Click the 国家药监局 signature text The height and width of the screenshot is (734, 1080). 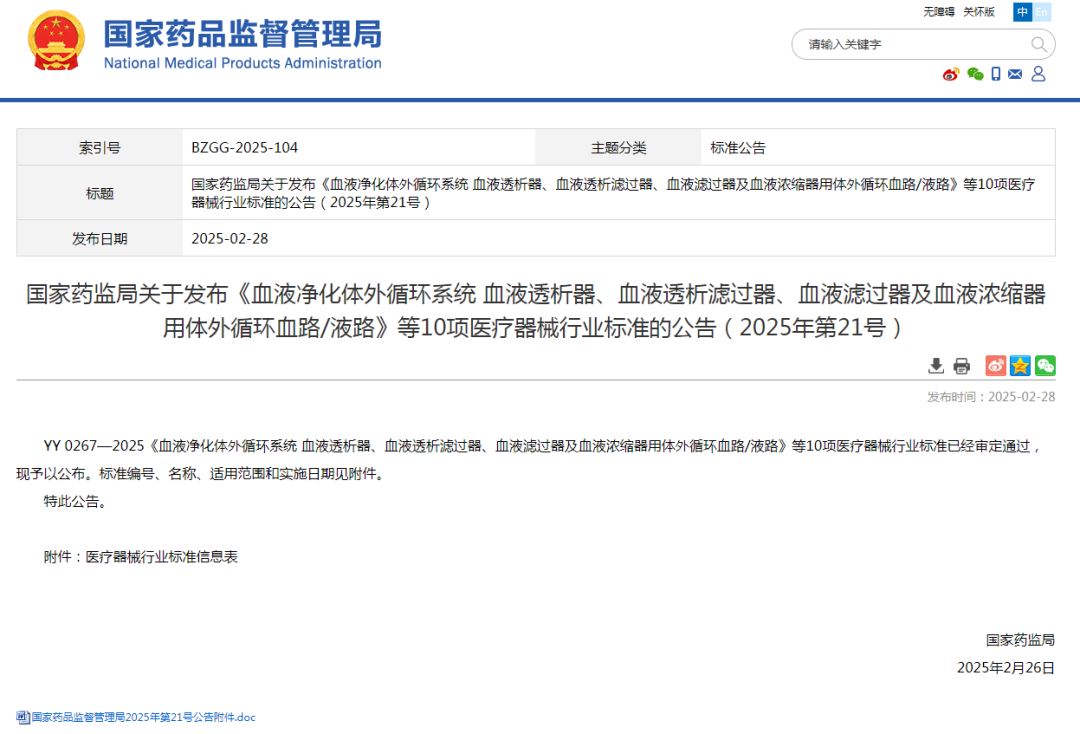[1020, 640]
